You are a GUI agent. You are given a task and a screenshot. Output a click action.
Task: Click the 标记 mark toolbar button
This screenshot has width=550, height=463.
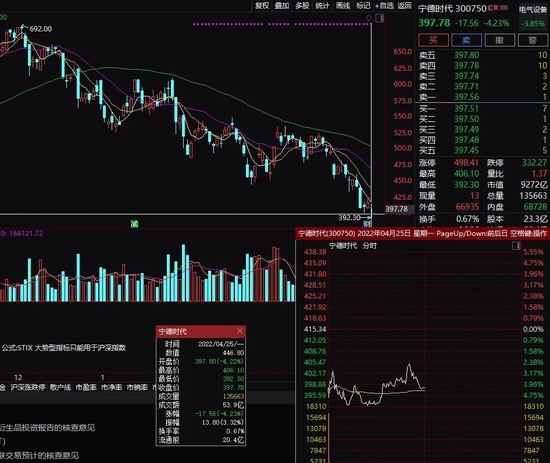(363, 5)
